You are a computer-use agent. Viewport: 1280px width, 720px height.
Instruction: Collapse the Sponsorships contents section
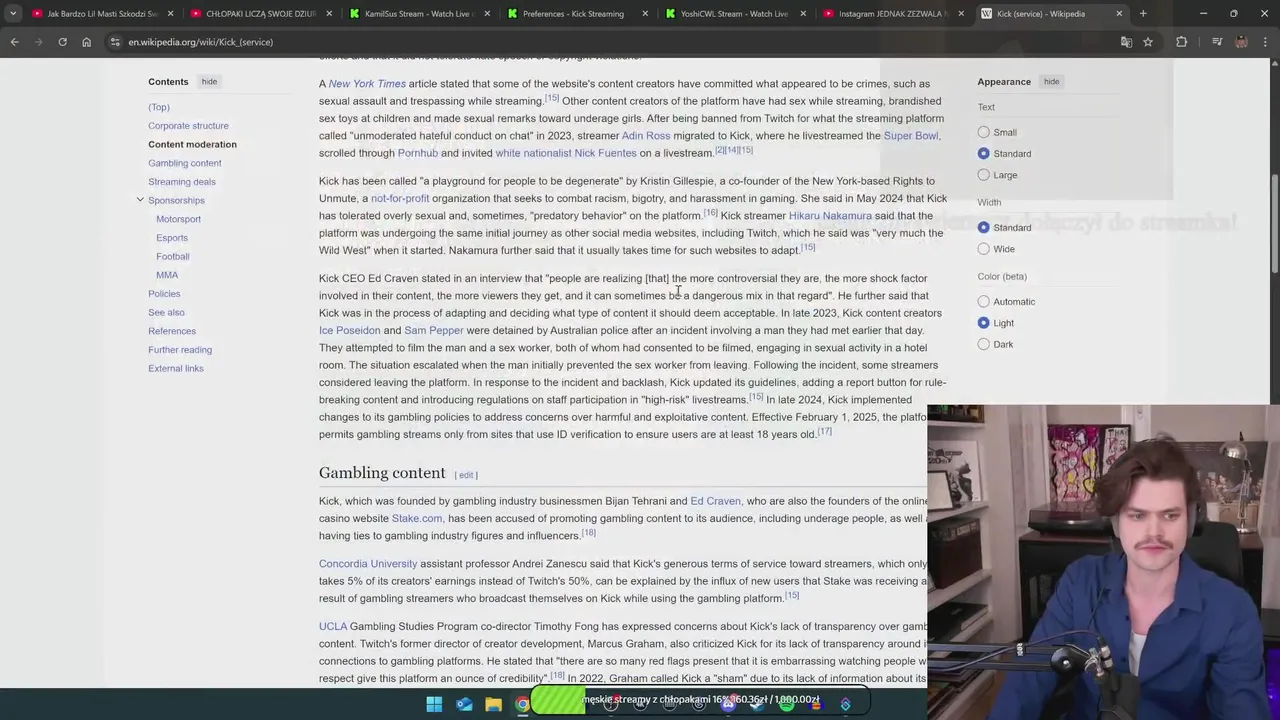(140, 200)
